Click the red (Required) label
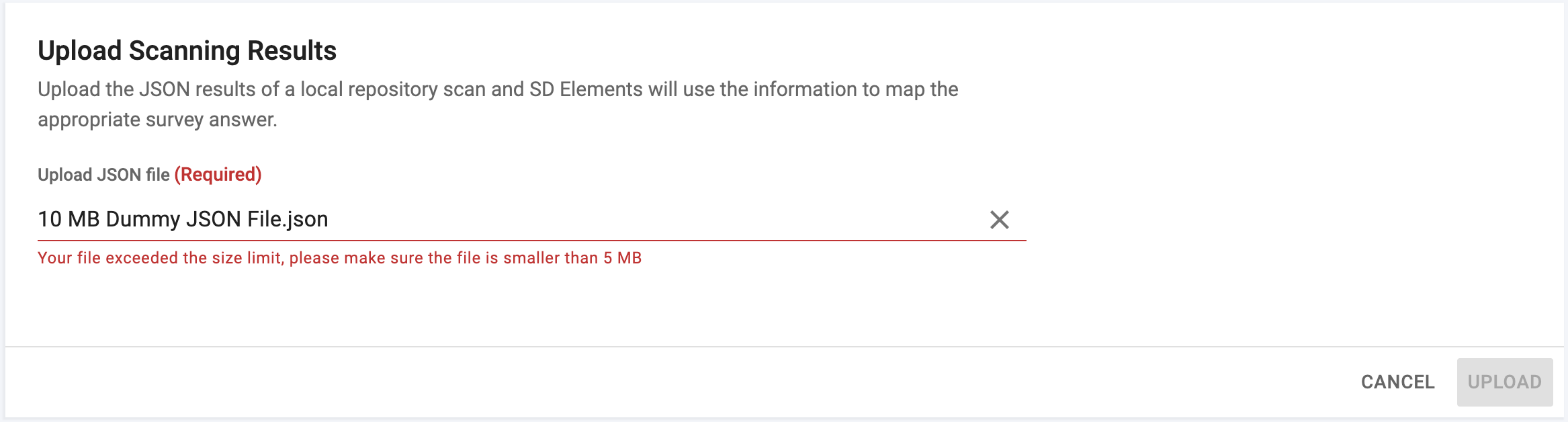The width and height of the screenshot is (1568, 422). pyautogui.click(x=218, y=175)
